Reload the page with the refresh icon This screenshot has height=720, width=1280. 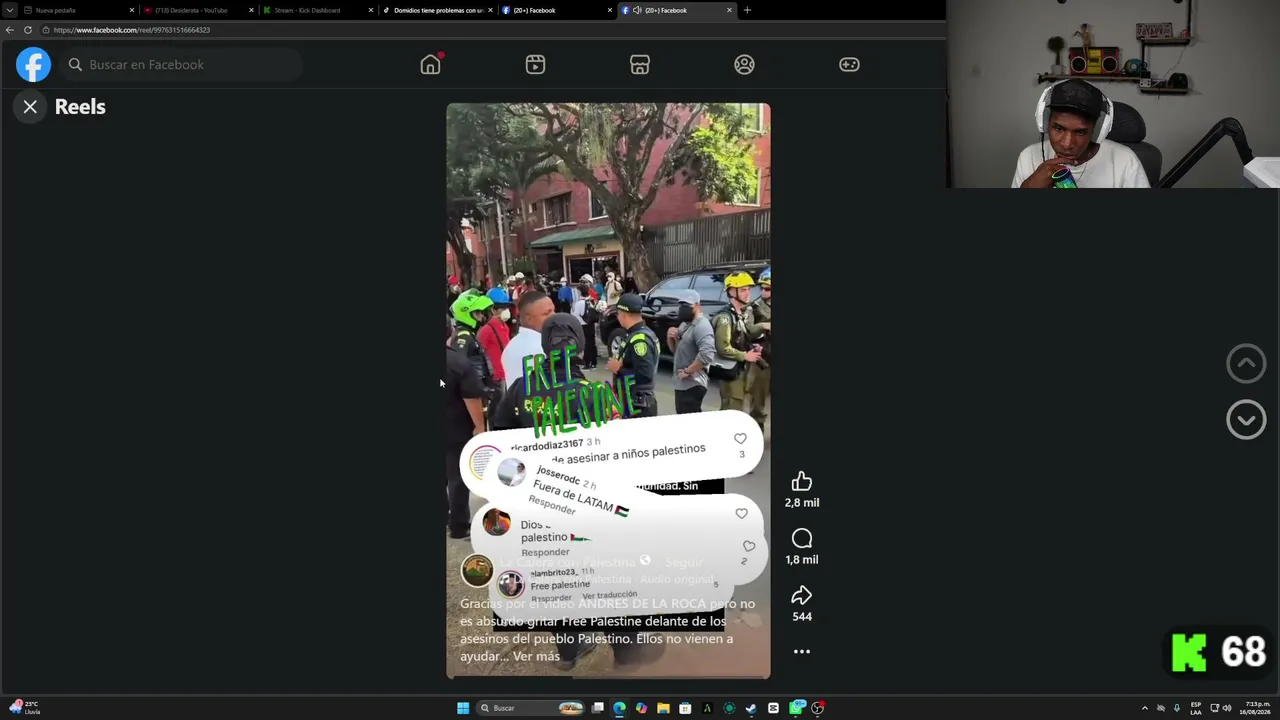pyautogui.click(x=27, y=30)
